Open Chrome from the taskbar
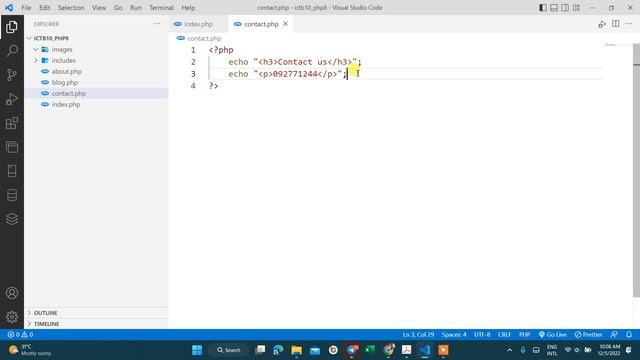Image resolution: width=640 pixels, height=360 pixels. pyautogui.click(x=388, y=350)
